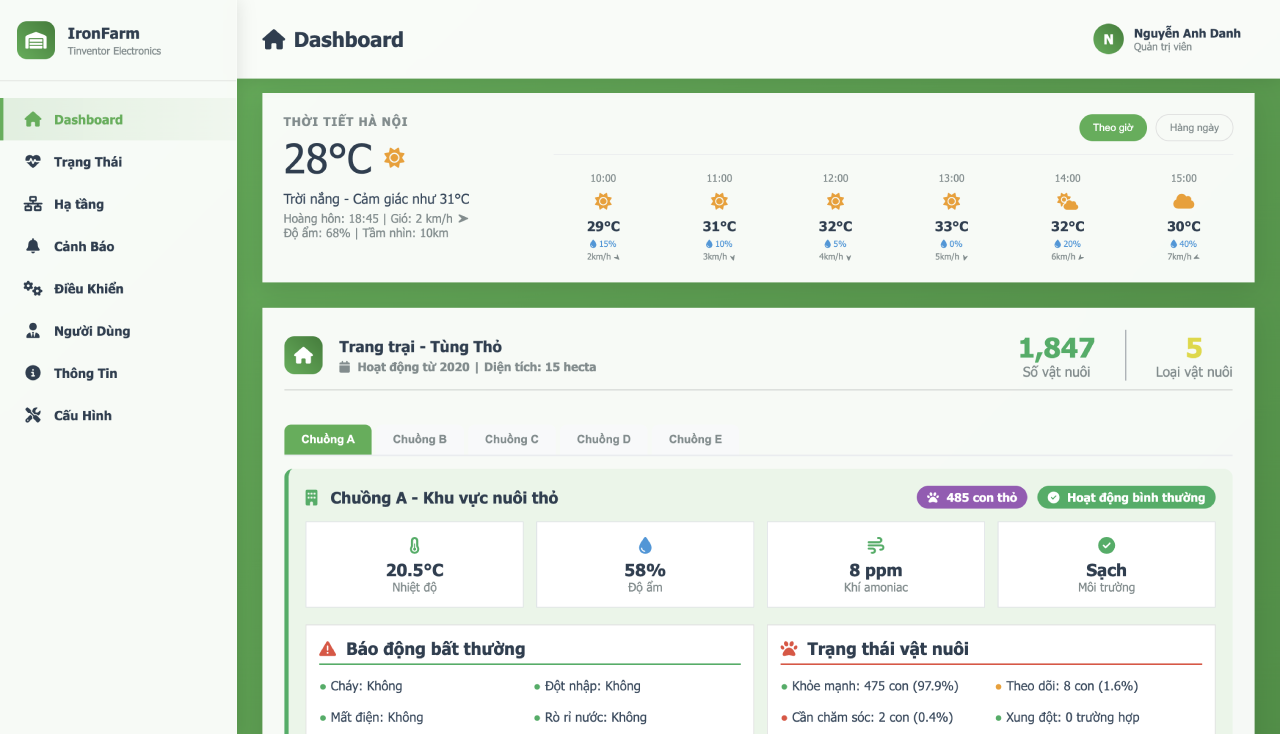This screenshot has width=1280, height=734.
Task: Click the network icon beside Hạ tầng
Action: [x=33, y=204]
